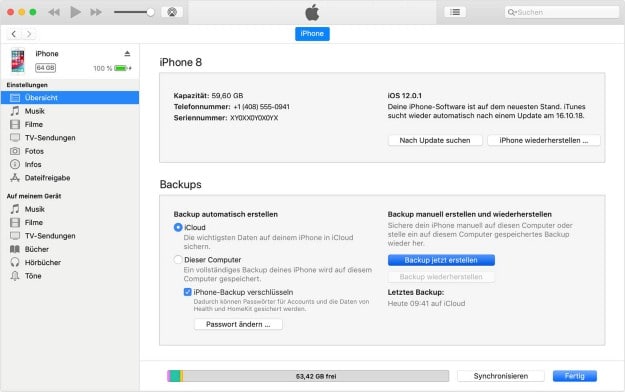The image size is (625, 392).
Task: Open Hörbücher in the sidebar
Action: click(70, 262)
